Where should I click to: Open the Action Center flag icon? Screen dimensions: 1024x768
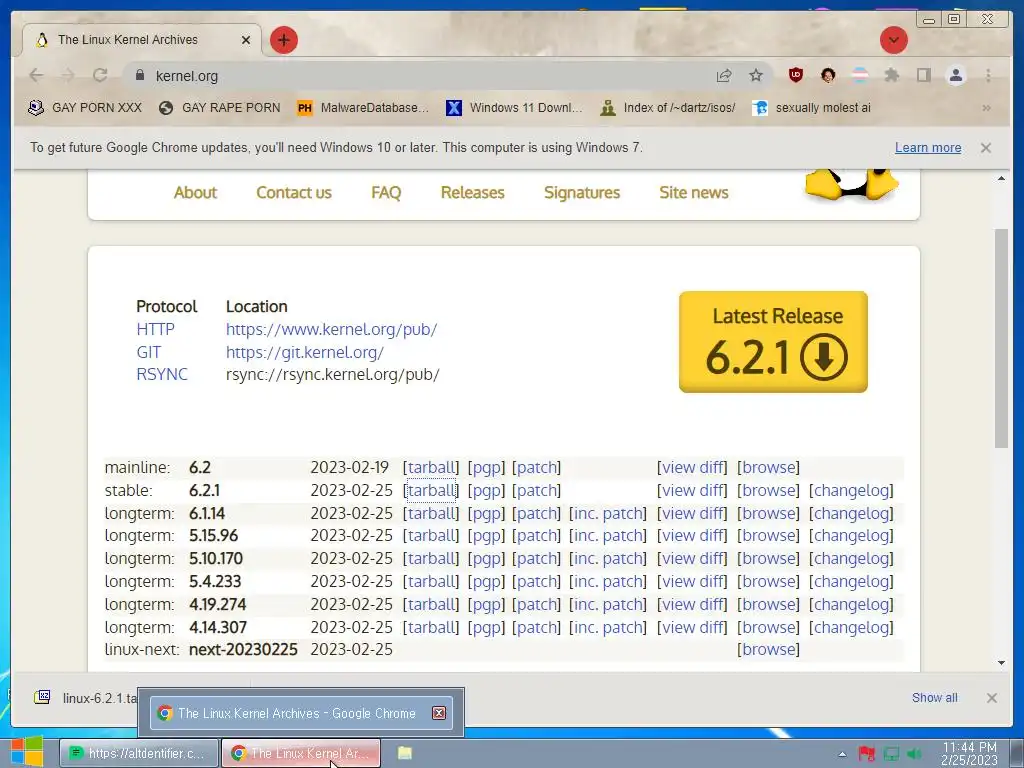click(x=867, y=754)
